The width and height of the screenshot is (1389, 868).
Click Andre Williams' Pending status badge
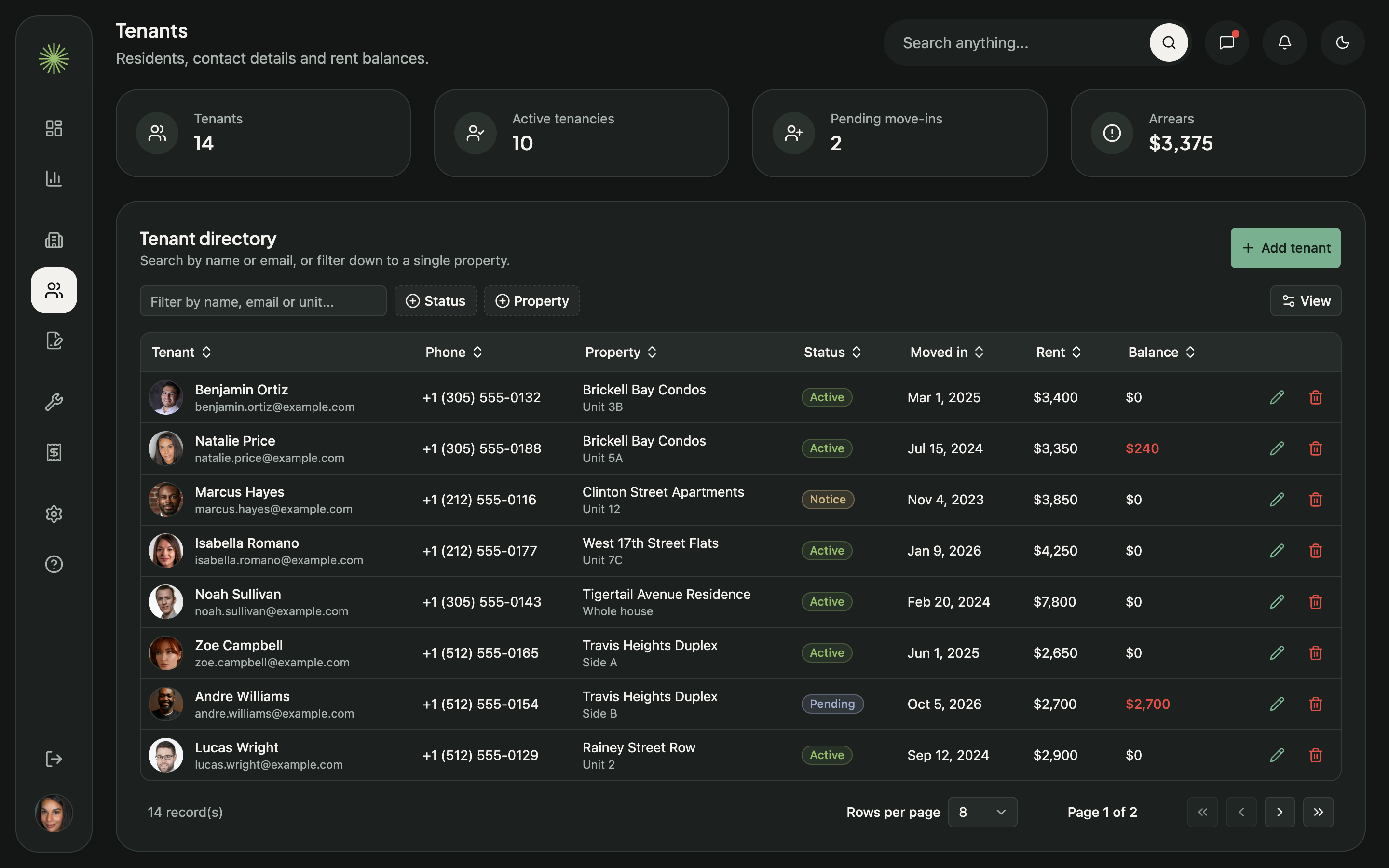click(832, 704)
